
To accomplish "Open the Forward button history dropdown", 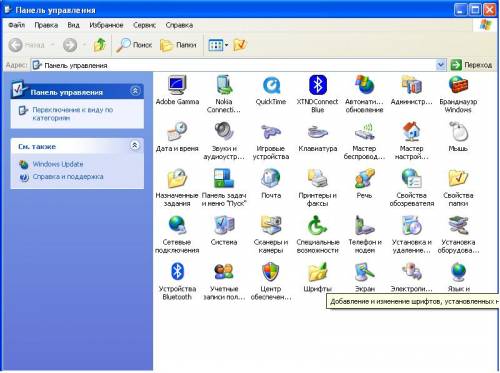I will click(x=84, y=45).
